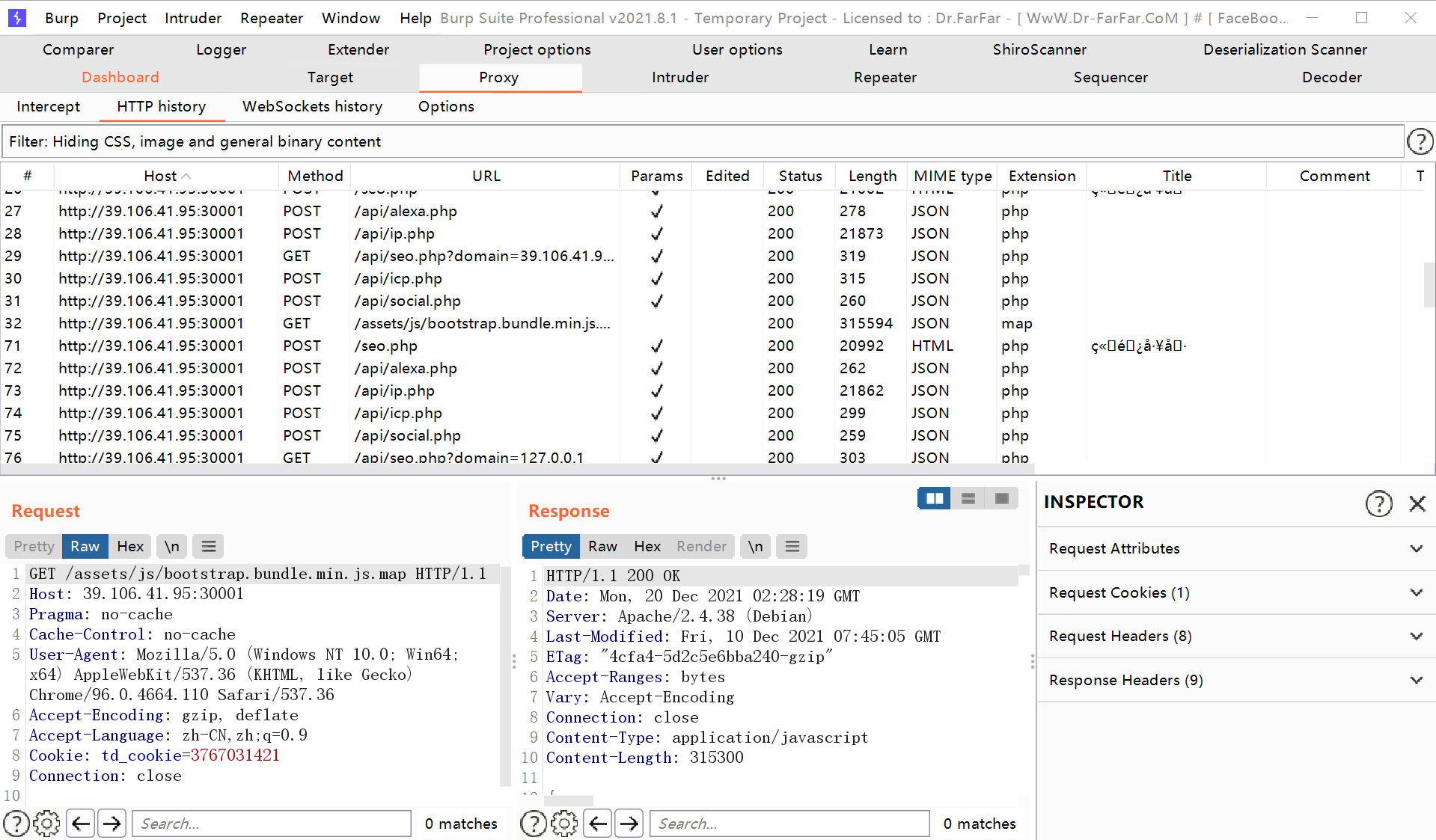Image resolution: width=1436 pixels, height=840 pixels.
Task: Go to previous match in Response search
Action: coord(598,824)
